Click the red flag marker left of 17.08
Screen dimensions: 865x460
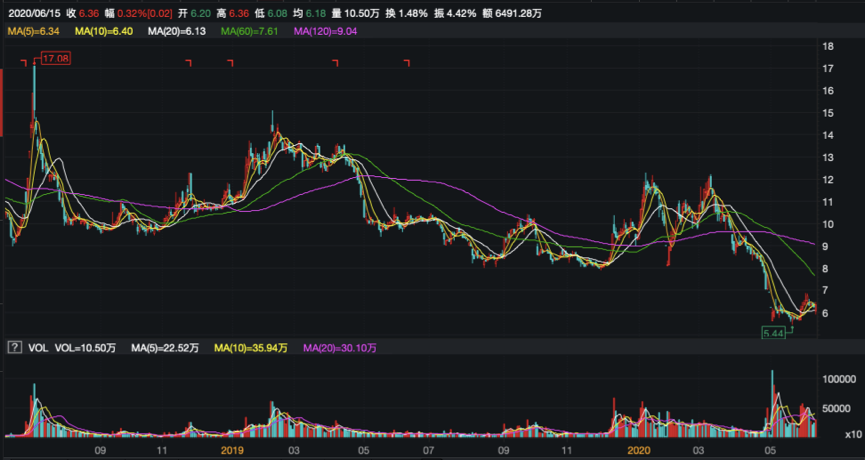click(25, 63)
